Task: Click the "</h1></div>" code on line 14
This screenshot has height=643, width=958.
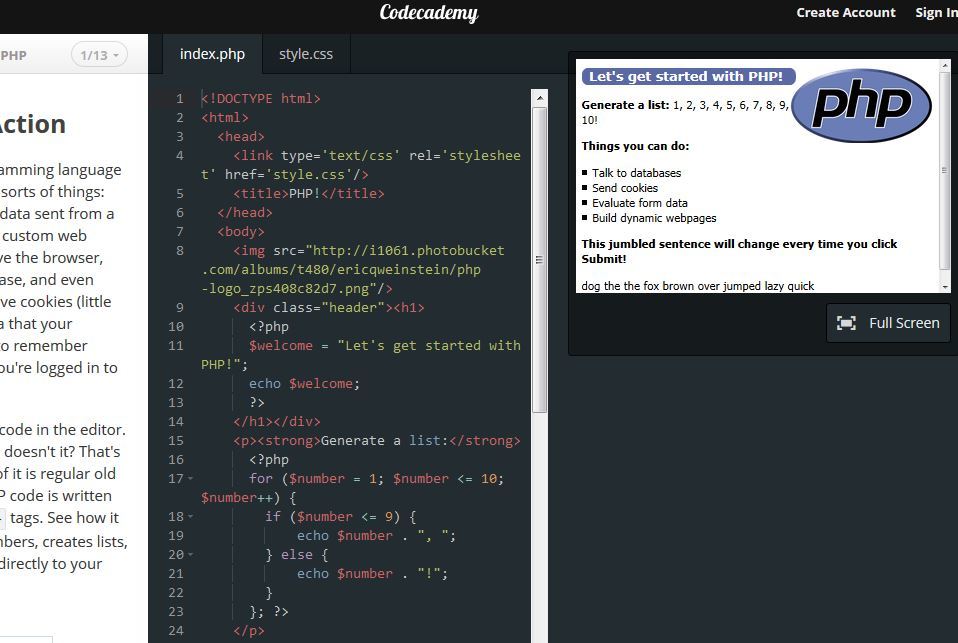Action: pyautogui.click(x=276, y=422)
